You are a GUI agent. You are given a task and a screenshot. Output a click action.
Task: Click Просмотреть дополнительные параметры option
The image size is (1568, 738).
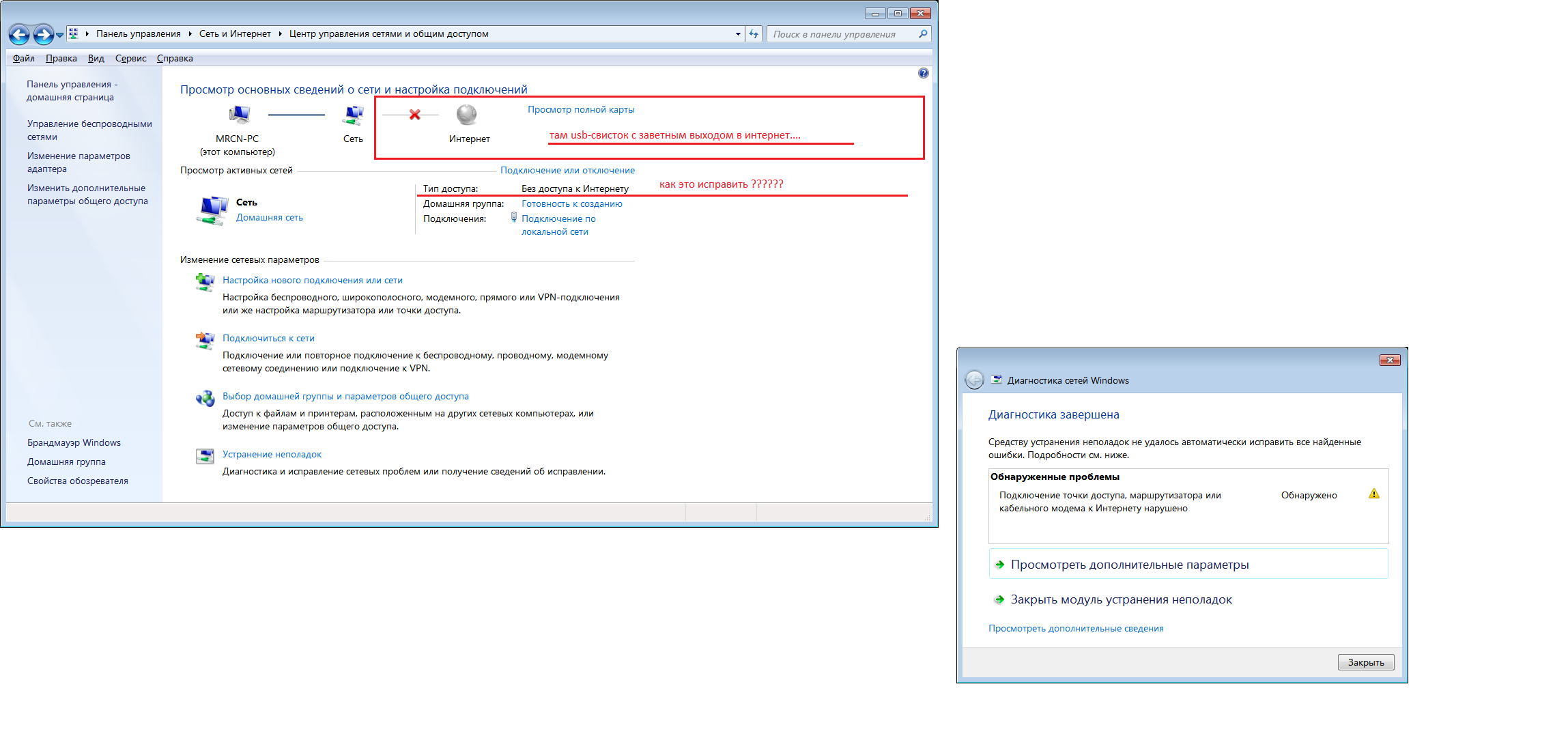click(1129, 565)
